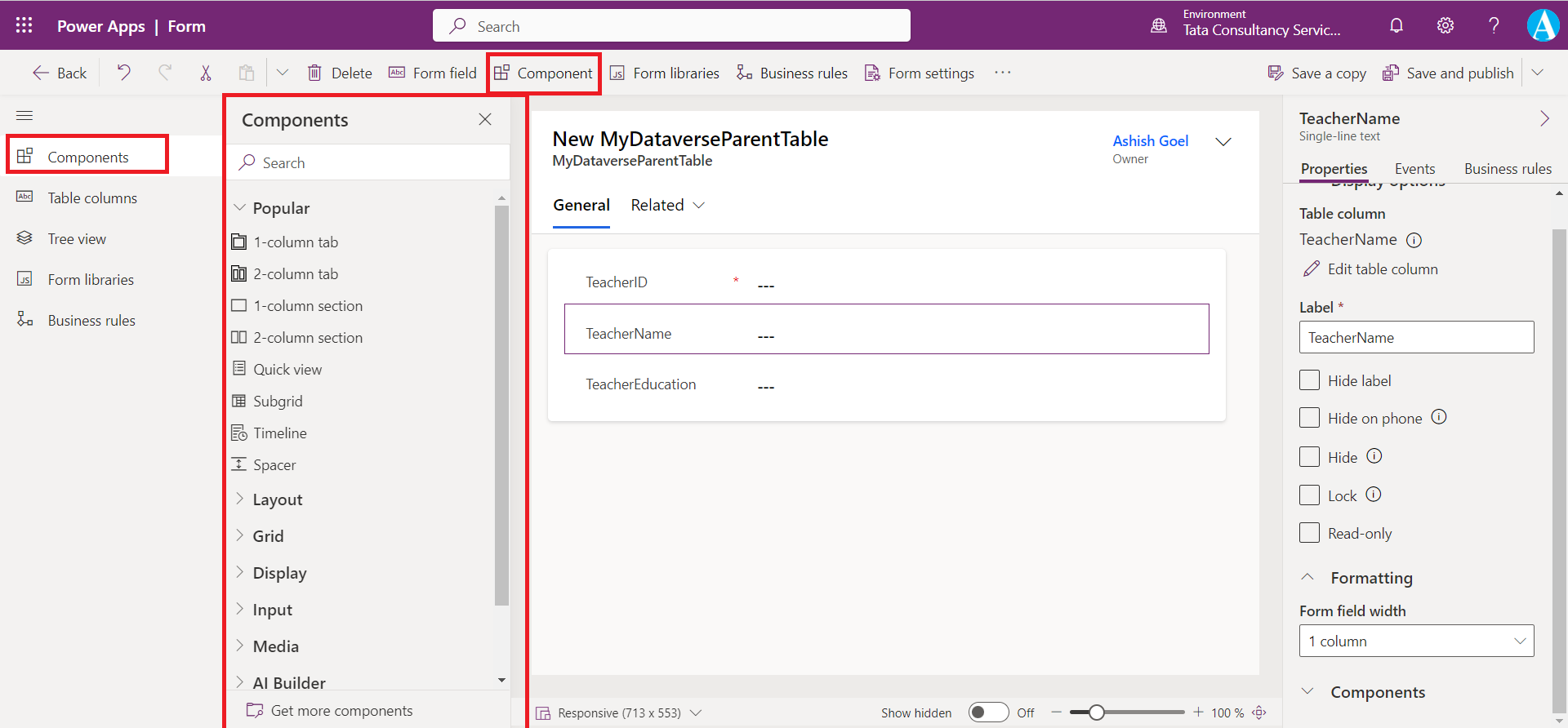Switch to the Events tab
This screenshot has height=728, width=1568.
point(1414,168)
